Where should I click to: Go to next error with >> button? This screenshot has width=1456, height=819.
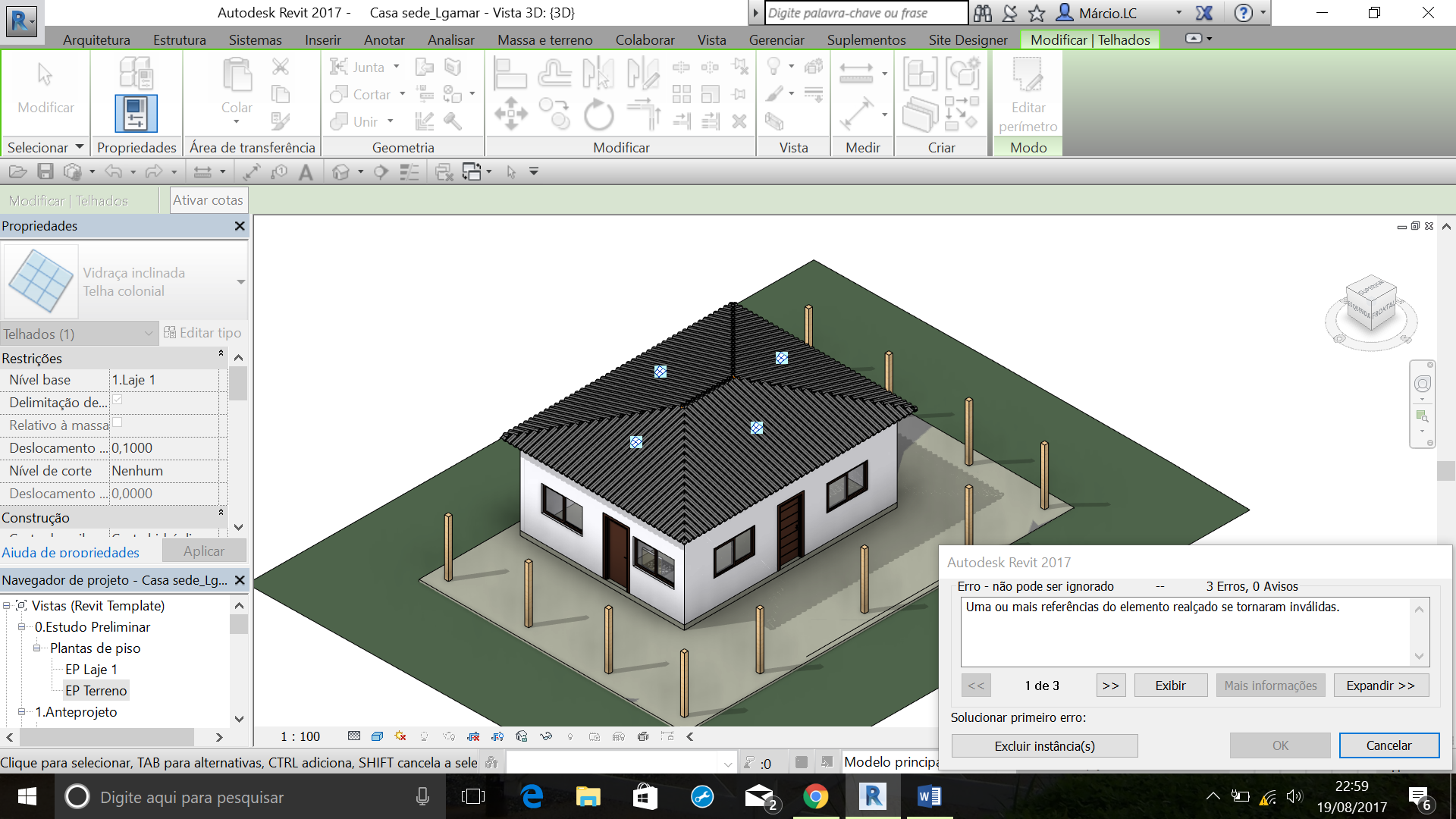1111,686
